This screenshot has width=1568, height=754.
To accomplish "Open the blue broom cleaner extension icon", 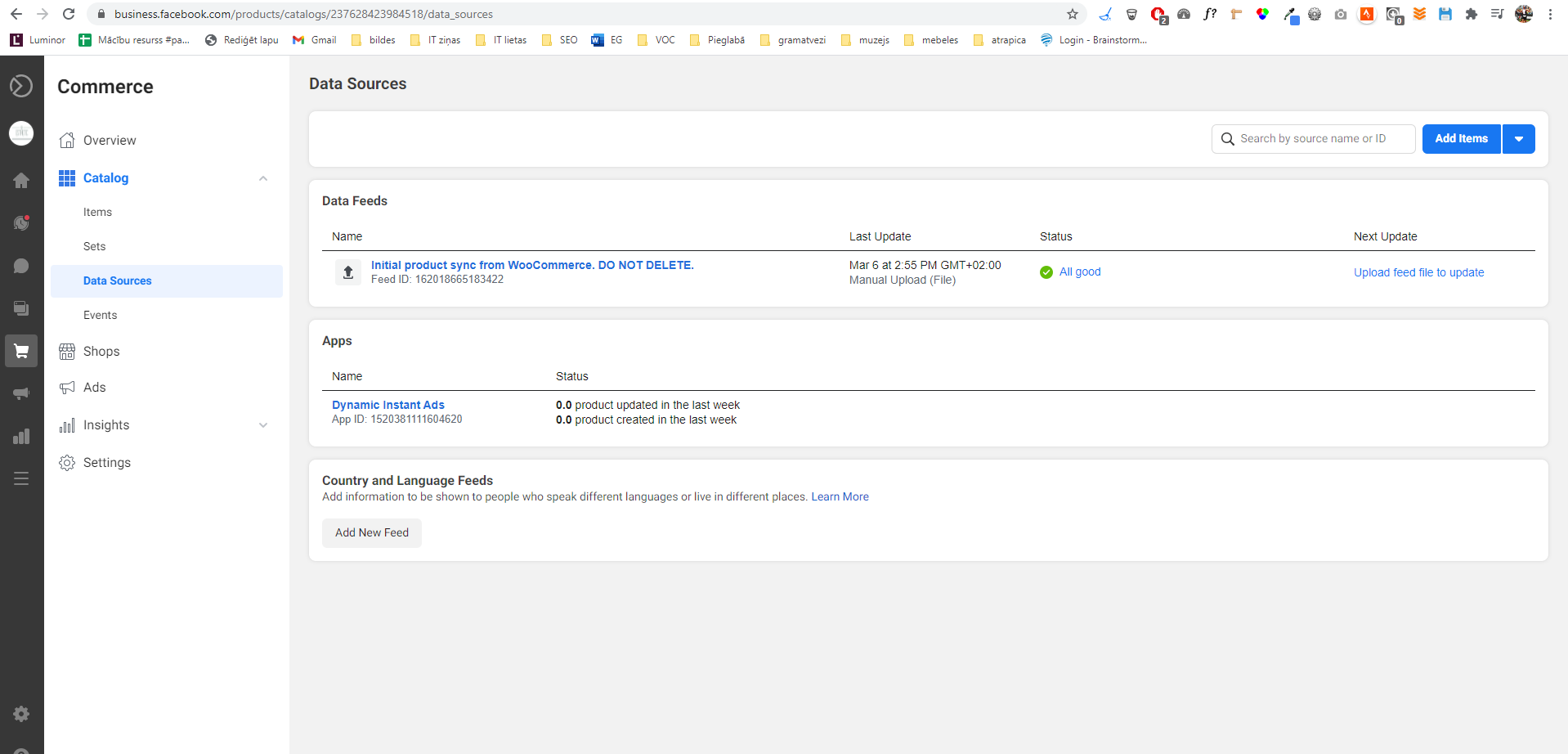I will click(x=1105, y=14).
